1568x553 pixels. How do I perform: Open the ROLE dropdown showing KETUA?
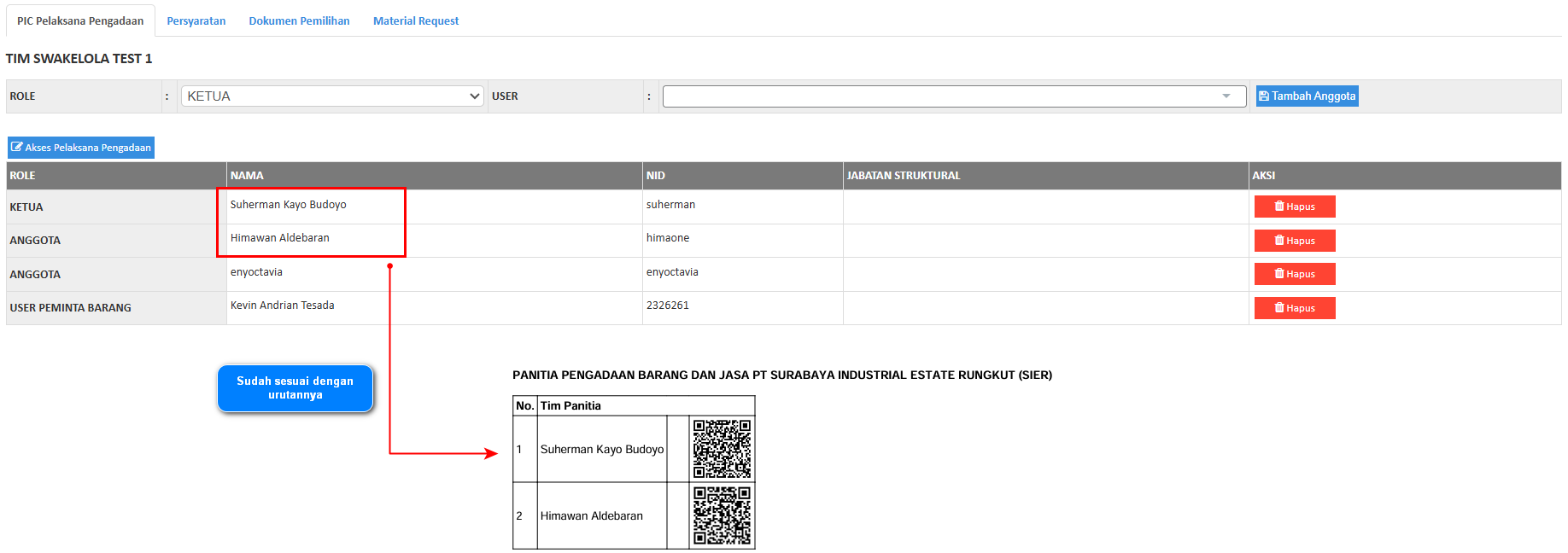click(332, 96)
